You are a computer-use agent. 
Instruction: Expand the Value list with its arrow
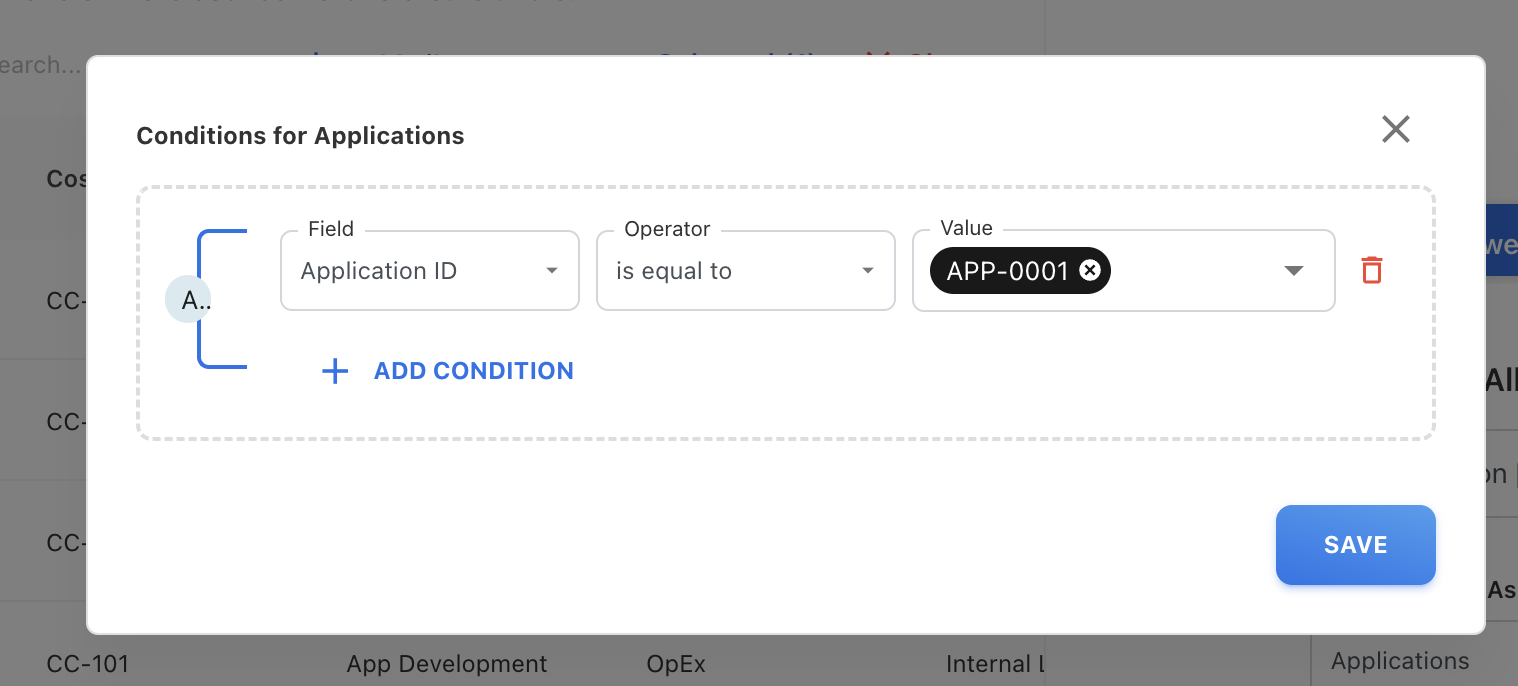[1293, 271]
